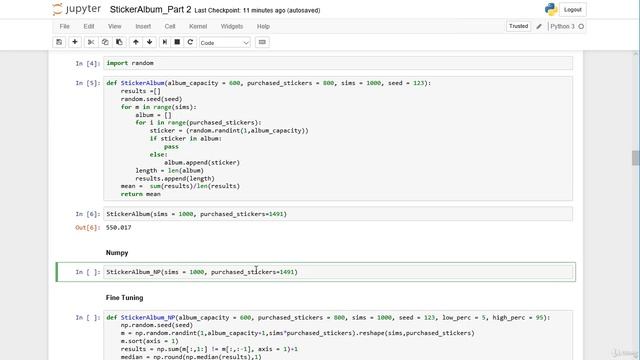This screenshot has height=360, width=640.
Task: Open the Kernel menu
Action: click(198, 26)
